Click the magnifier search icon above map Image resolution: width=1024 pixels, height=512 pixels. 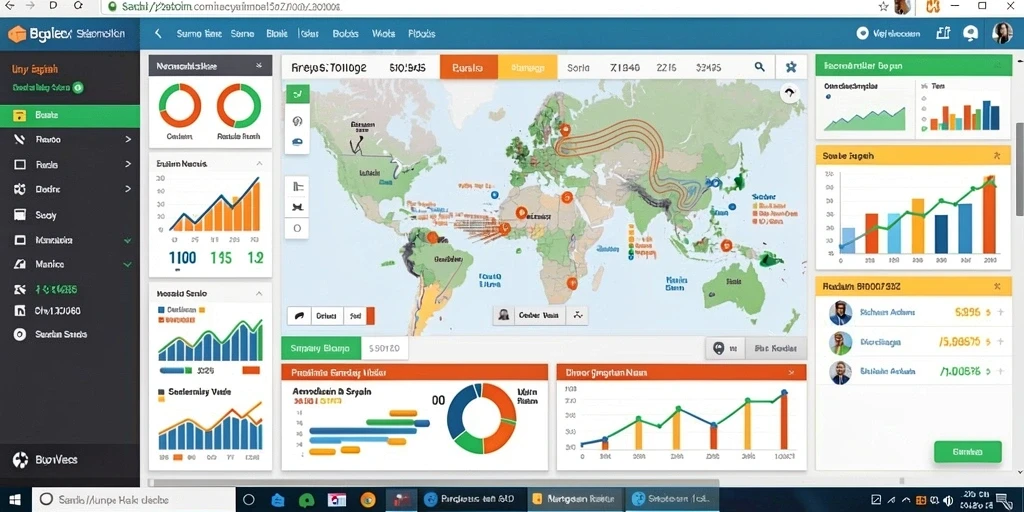click(760, 67)
